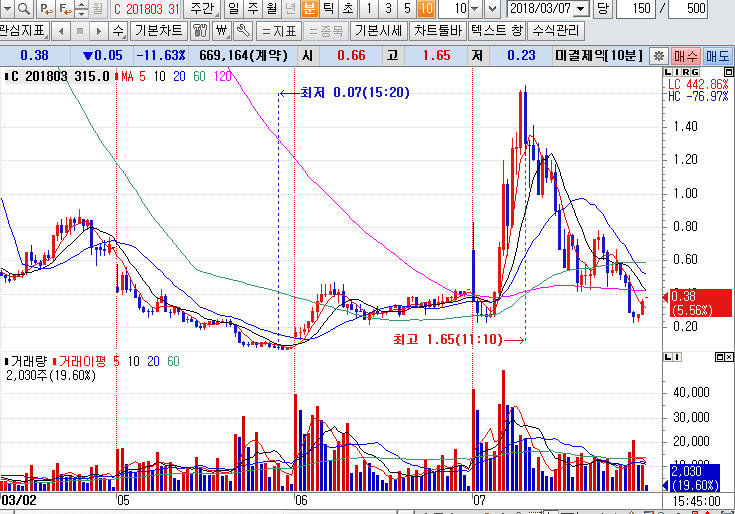Screen dimensions: 735x514
Task: Open the 차트툴바 tab
Action: click(437, 30)
